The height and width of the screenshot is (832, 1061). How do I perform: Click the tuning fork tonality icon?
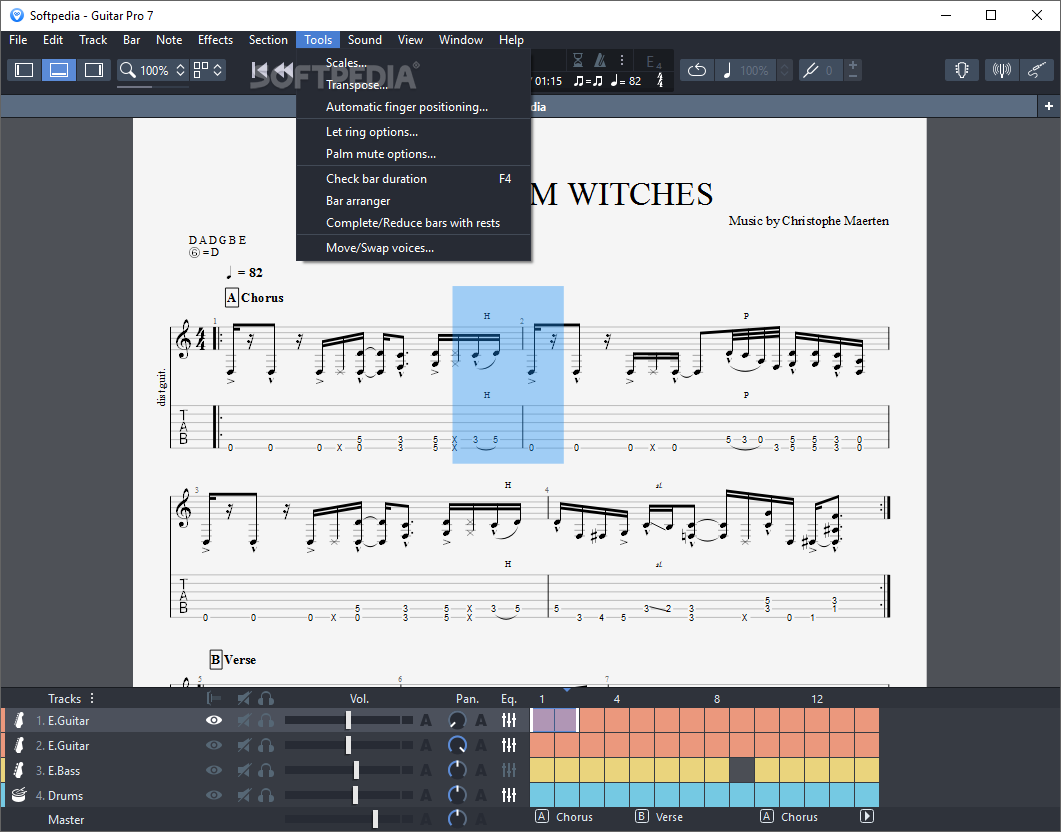(810, 70)
